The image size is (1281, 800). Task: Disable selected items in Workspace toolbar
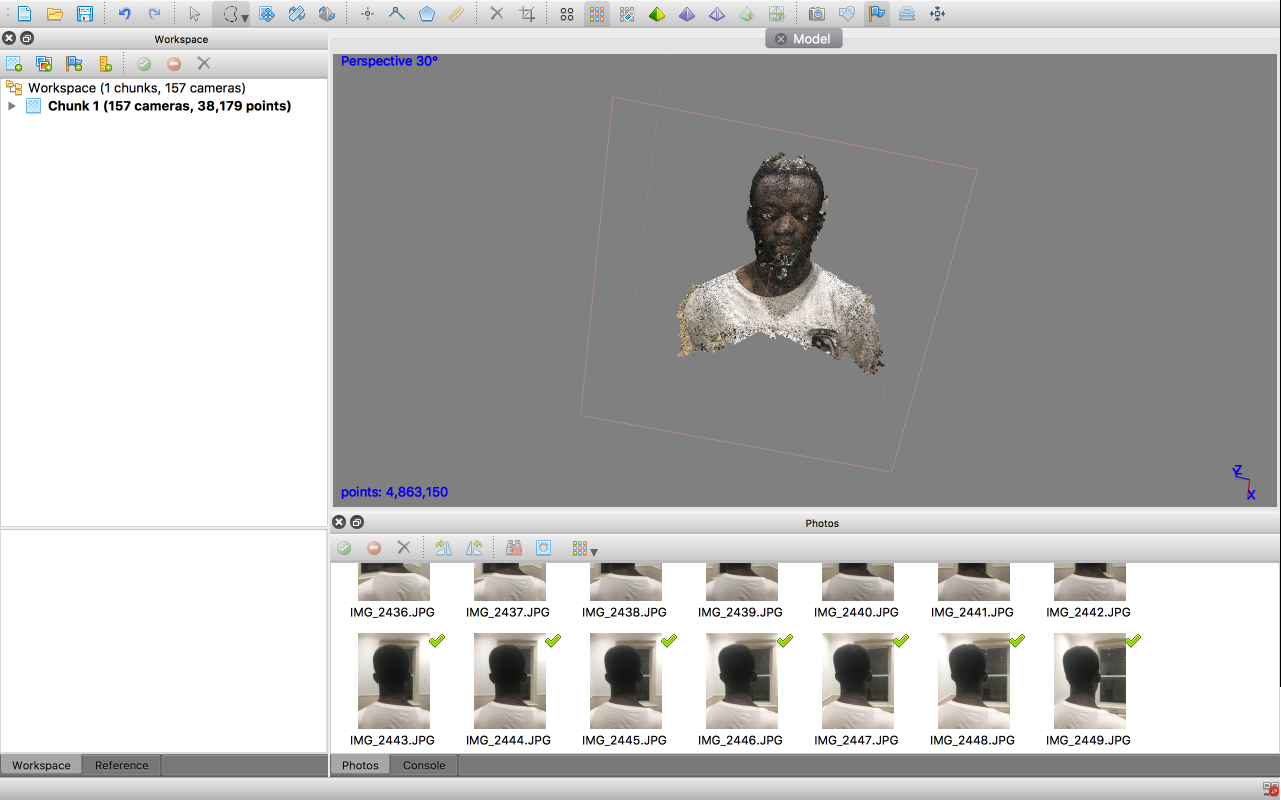click(174, 64)
